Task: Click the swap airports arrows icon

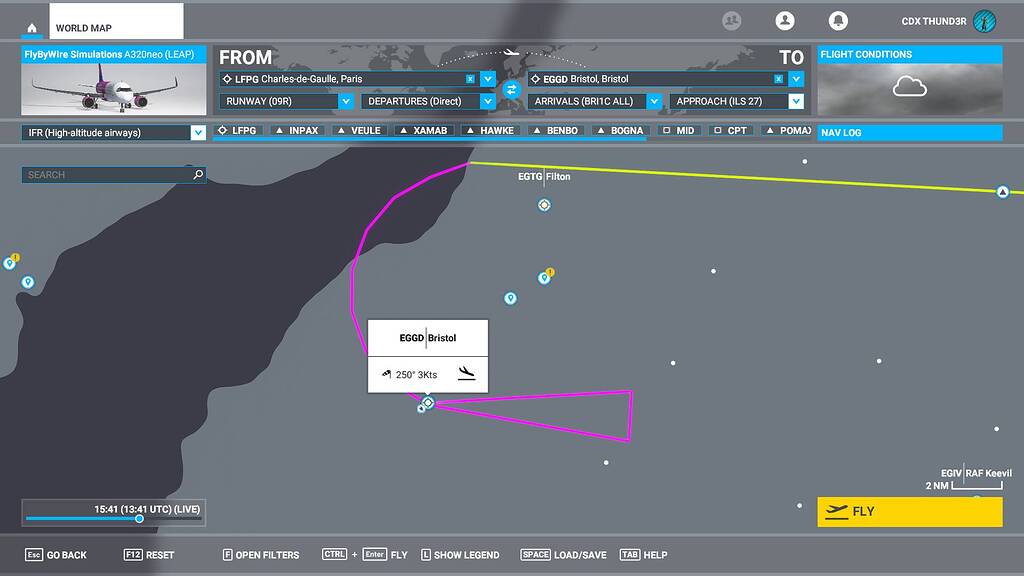Action: coord(513,89)
